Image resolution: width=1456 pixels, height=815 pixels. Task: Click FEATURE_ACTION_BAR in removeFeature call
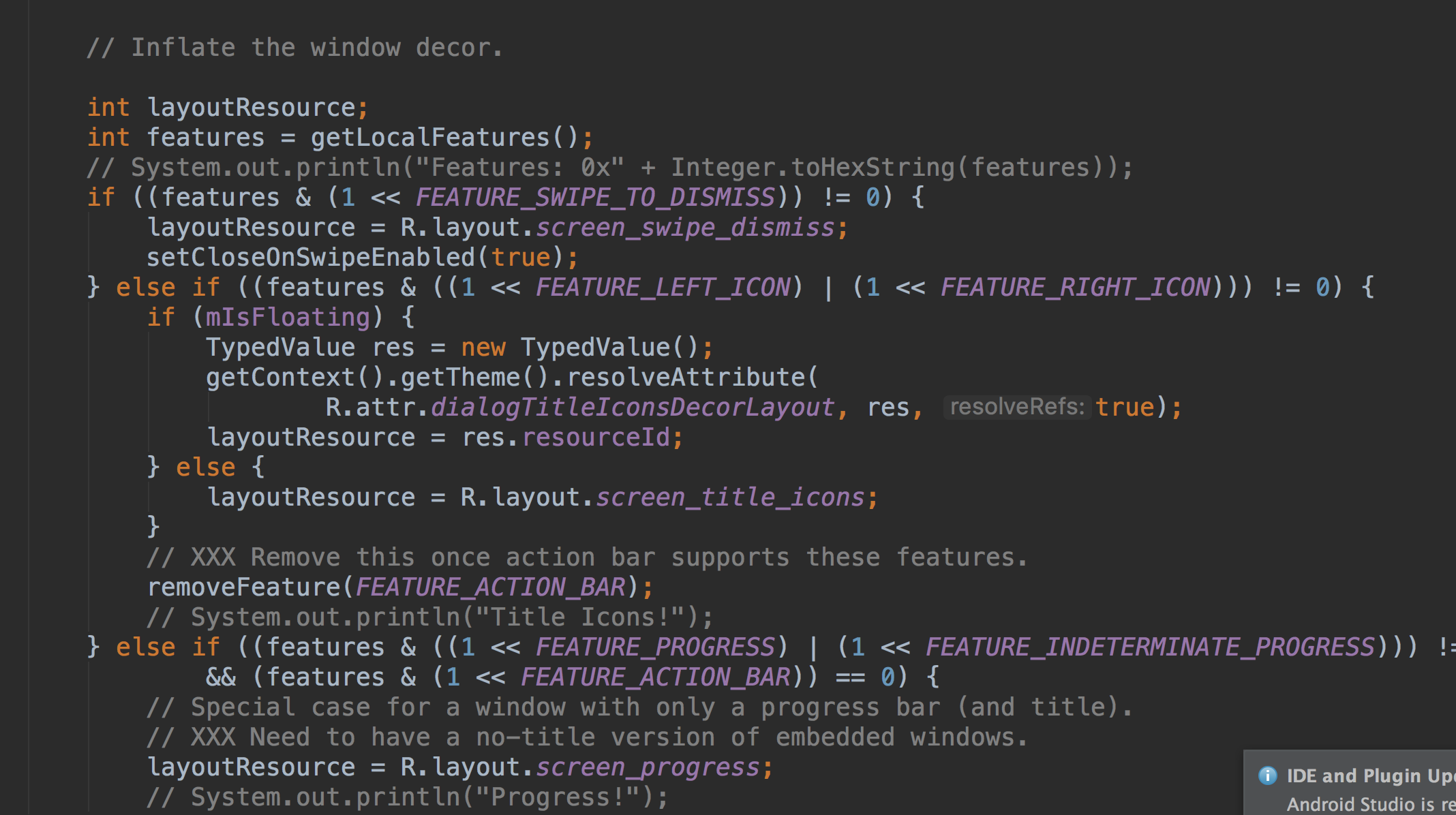(490, 587)
